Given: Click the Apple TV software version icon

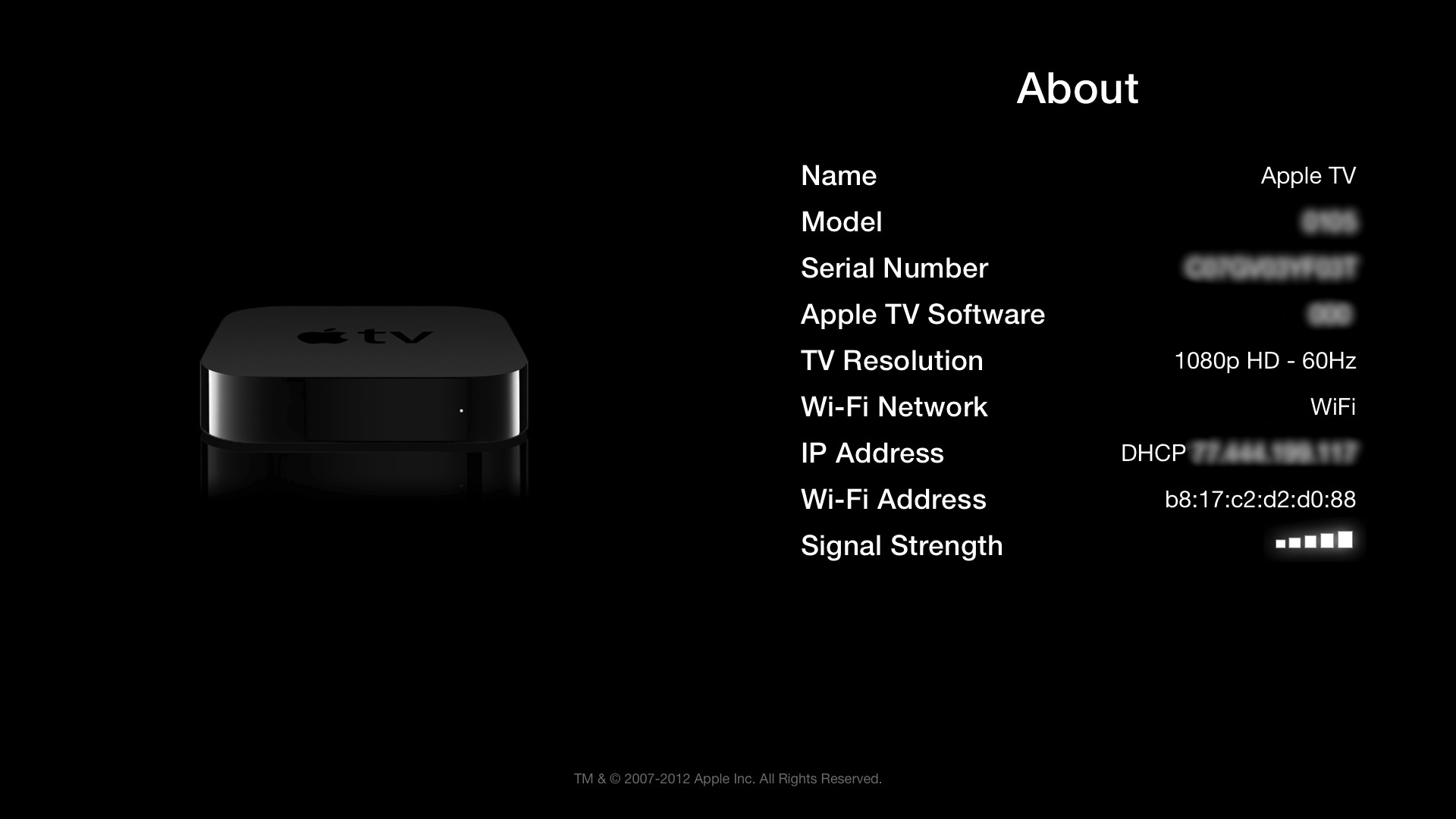Looking at the screenshot, I should pyautogui.click(x=1329, y=314).
